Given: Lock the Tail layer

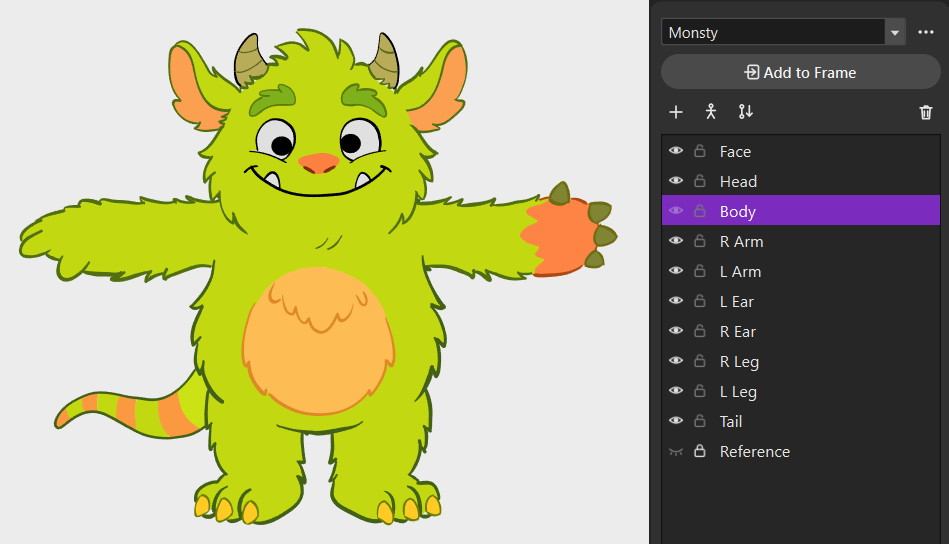Looking at the screenshot, I should (x=700, y=421).
